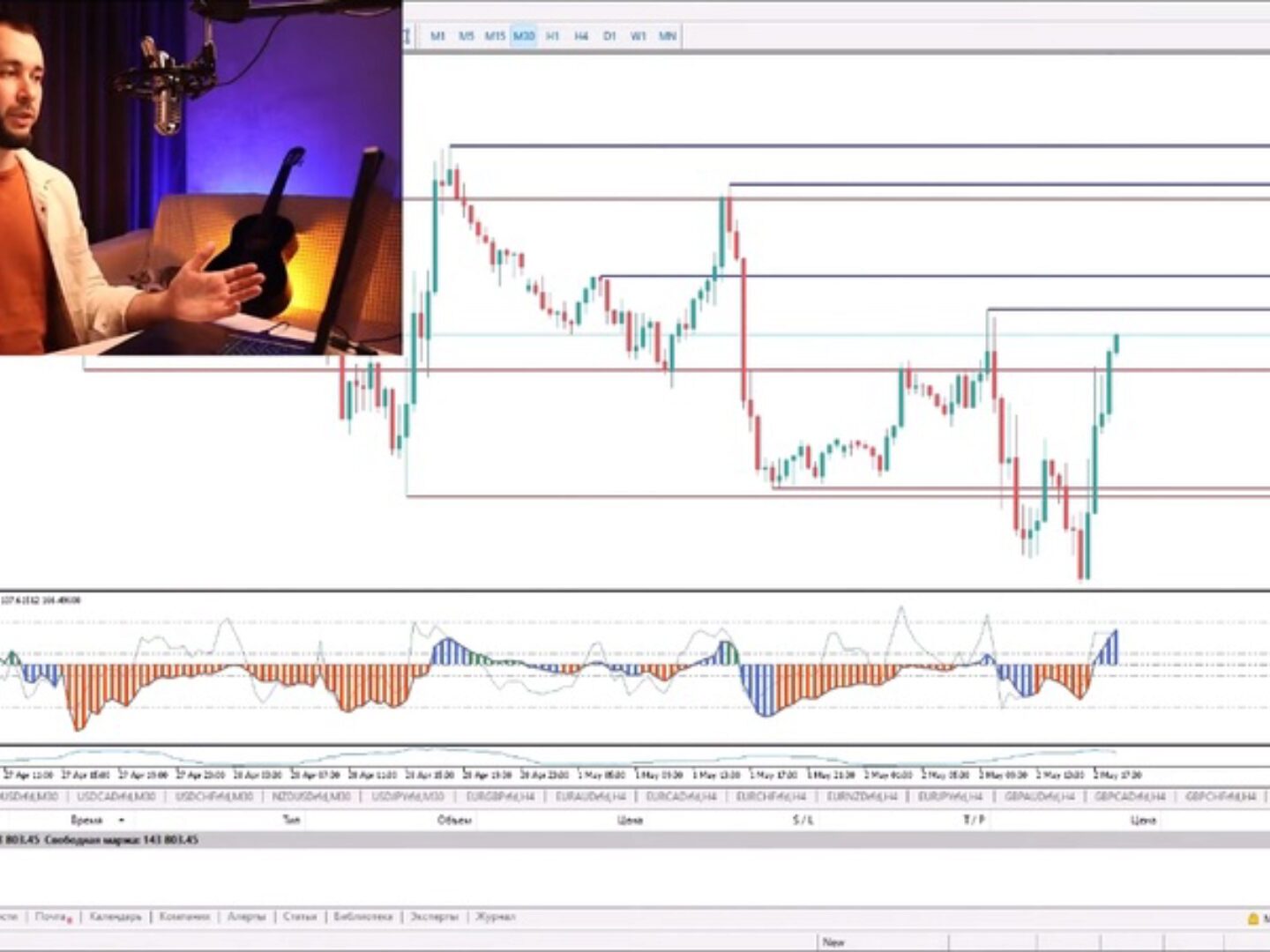This screenshot has width=1270, height=952.
Task: Switch to the EURGBP H4 chart tab
Action: pos(500,796)
